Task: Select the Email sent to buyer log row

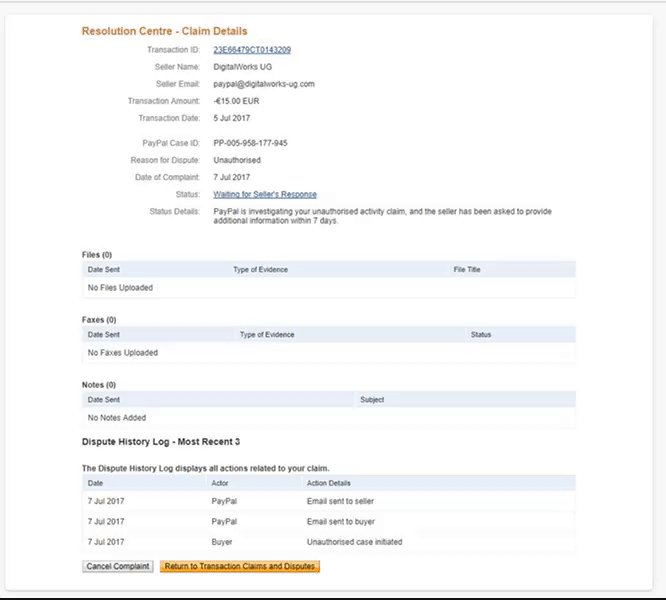Action: (x=329, y=521)
